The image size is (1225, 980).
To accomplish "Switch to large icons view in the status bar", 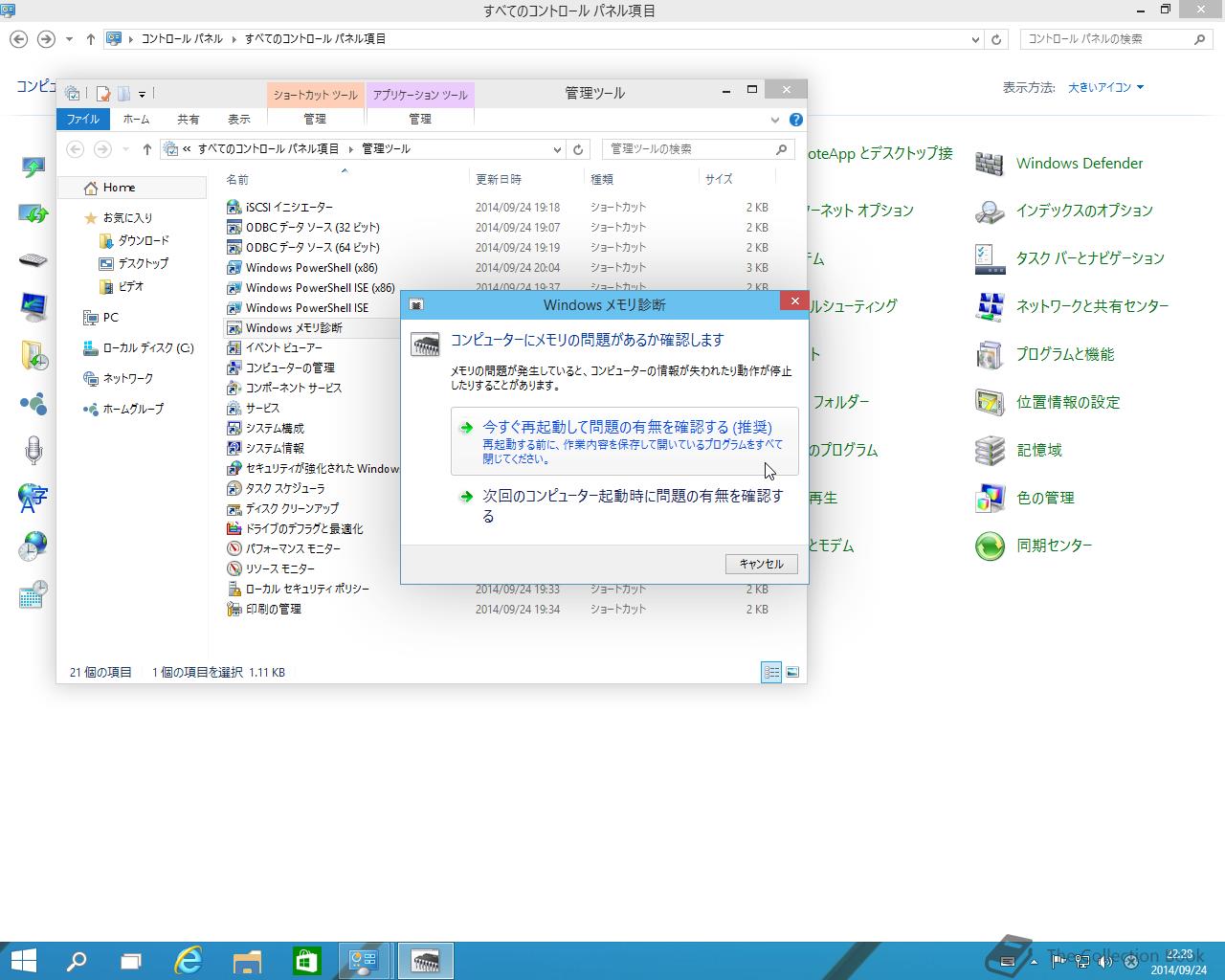I will [x=792, y=672].
